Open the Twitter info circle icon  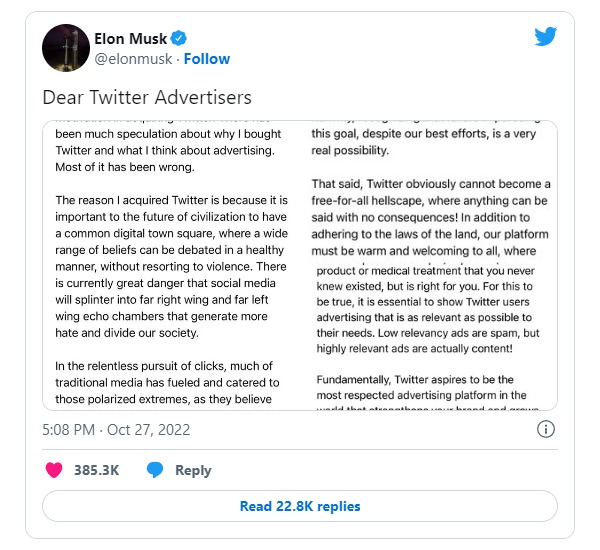[x=546, y=429]
